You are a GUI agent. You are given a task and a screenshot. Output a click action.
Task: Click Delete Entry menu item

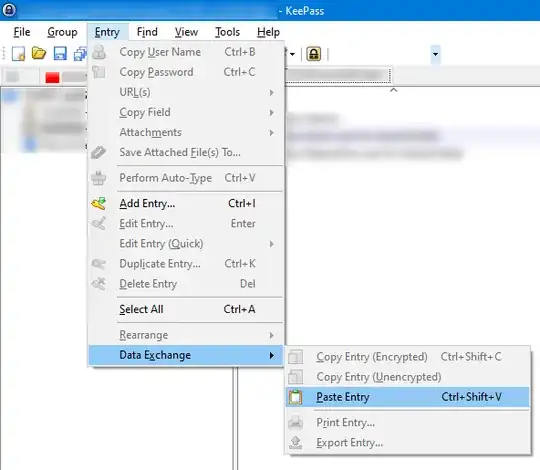click(186, 284)
